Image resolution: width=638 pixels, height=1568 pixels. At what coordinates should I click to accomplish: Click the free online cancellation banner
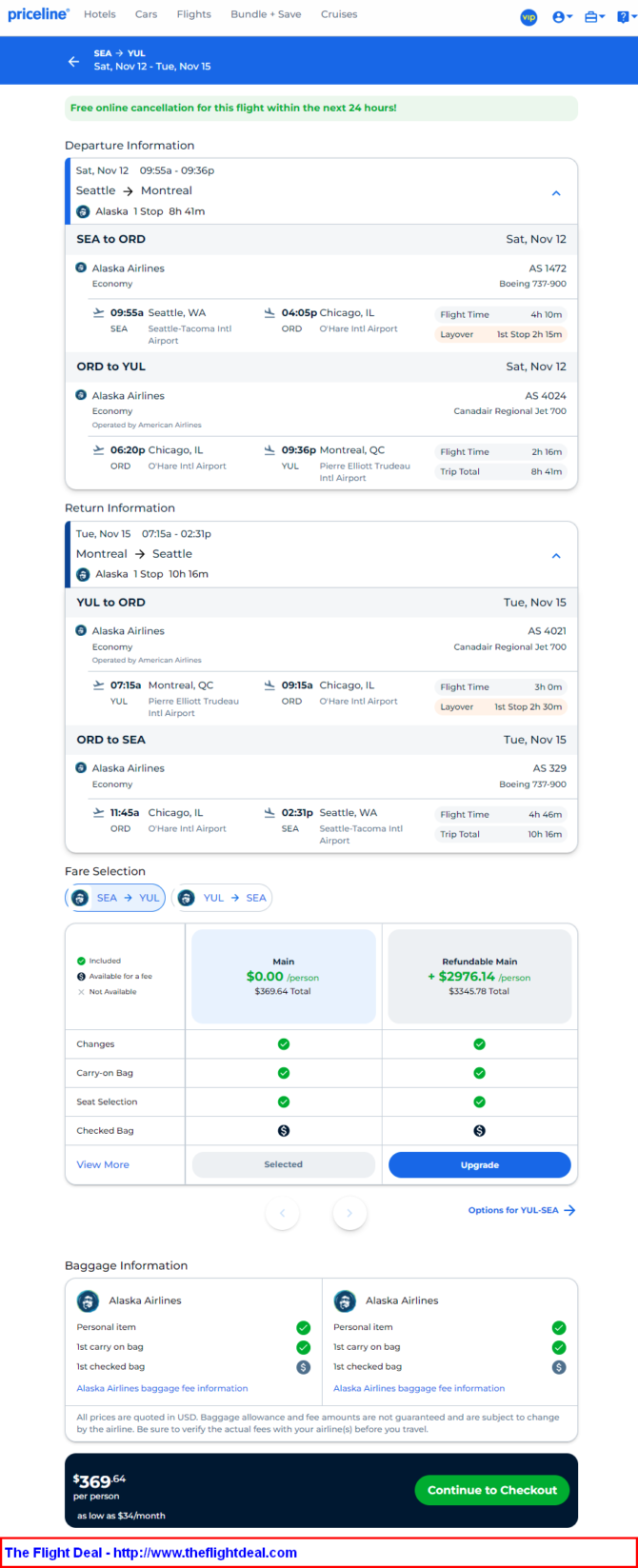coord(321,108)
